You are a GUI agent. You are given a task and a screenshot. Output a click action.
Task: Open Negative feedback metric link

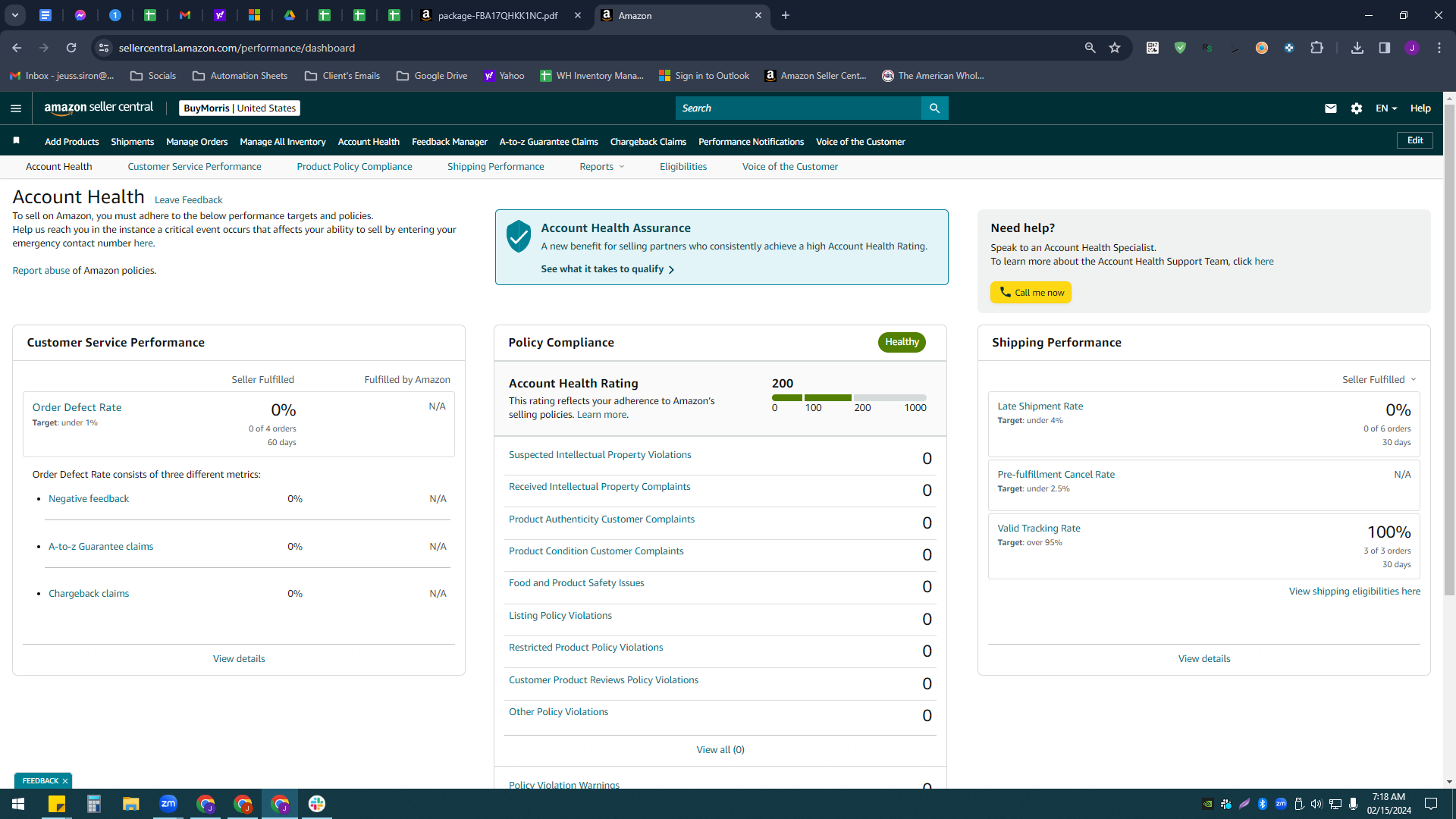pos(89,499)
